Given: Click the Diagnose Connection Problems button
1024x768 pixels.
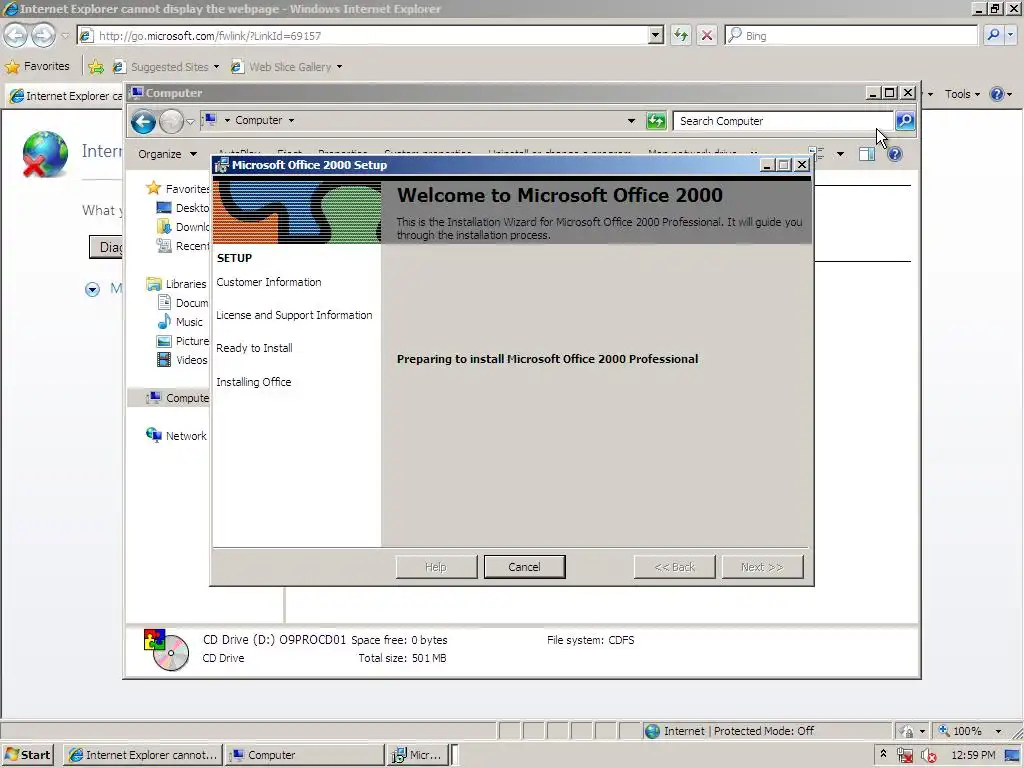Looking at the screenshot, I should [106, 247].
